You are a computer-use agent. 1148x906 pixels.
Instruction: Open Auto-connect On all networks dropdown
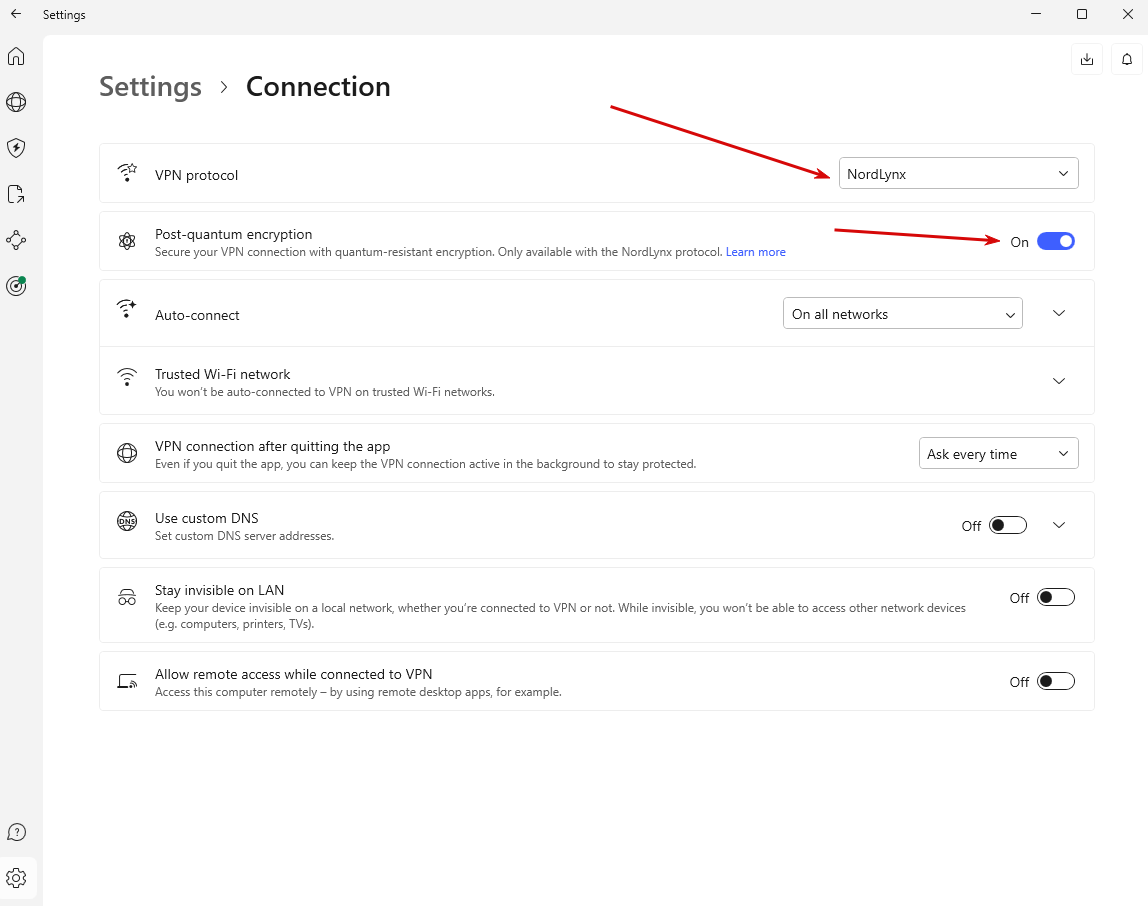[903, 313]
